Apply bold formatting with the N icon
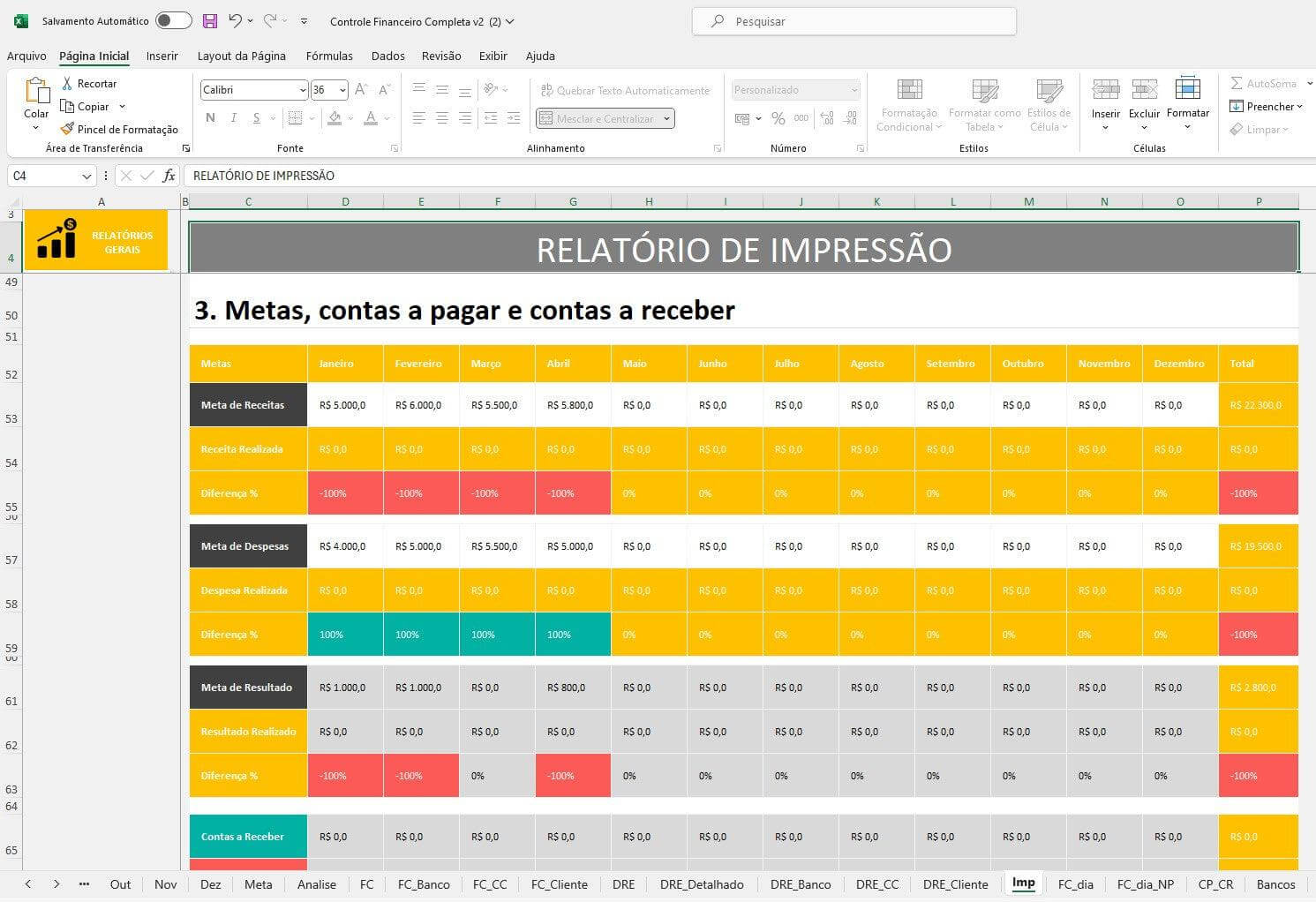The width and height of the screenshot is (1316, 902). [210, 117]
